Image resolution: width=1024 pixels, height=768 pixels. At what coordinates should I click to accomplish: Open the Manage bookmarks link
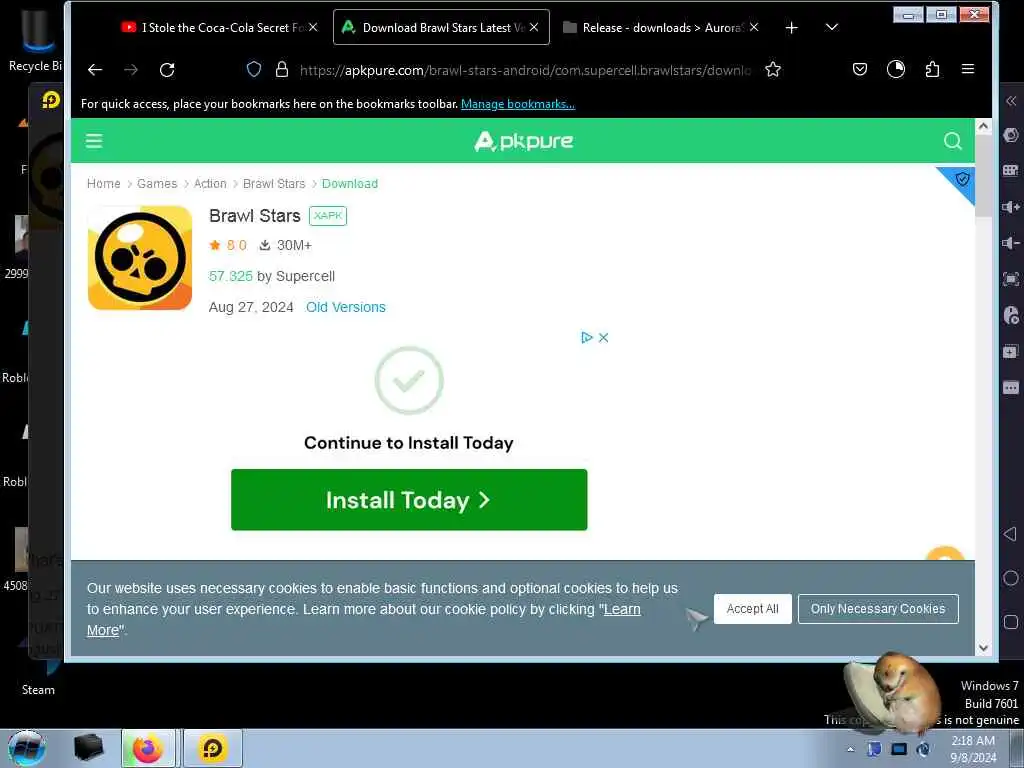pos(518,104)
